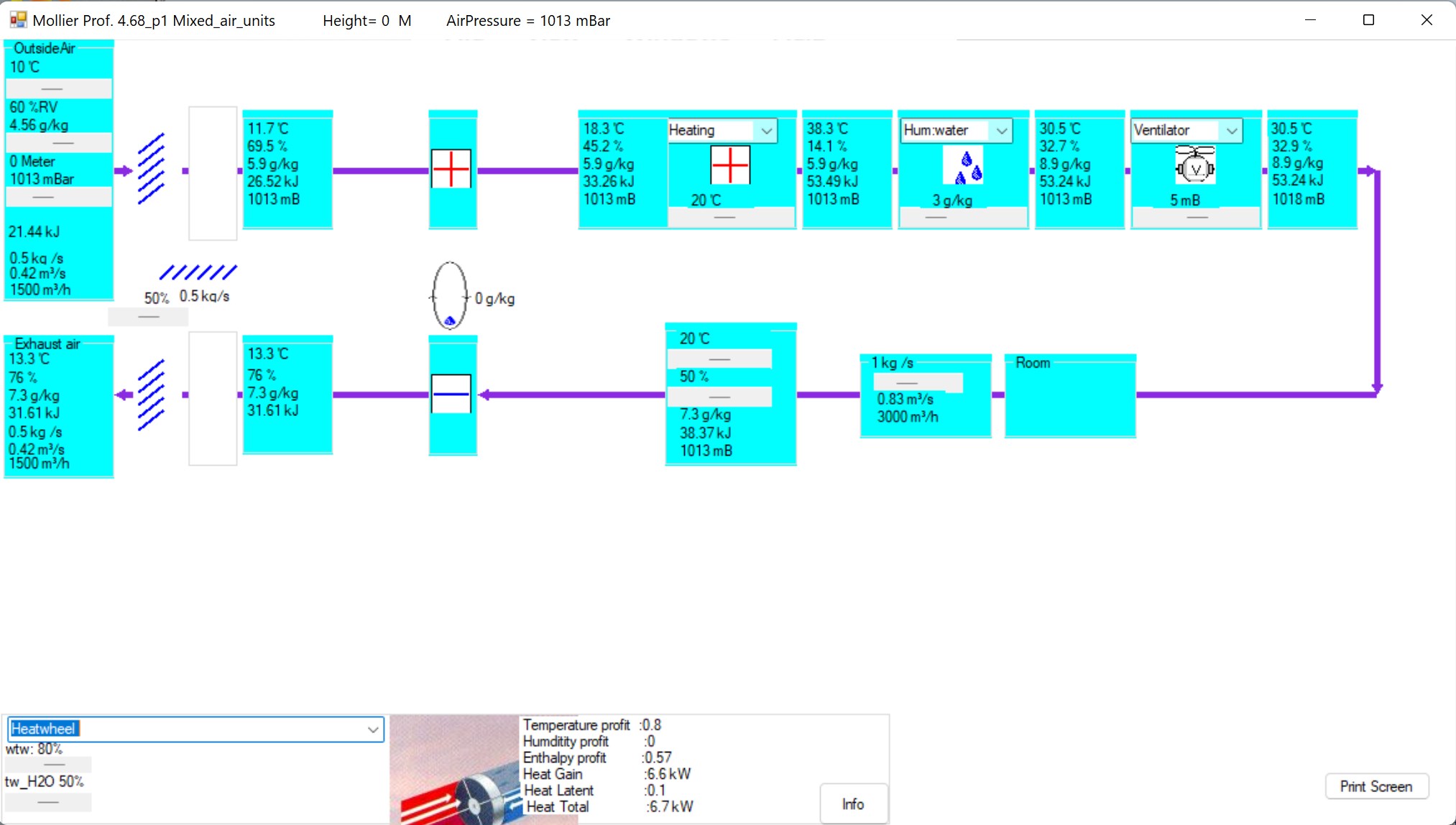This screenshot has width=1456, height=825.
Task: Expand the Heatwheel selection combo box
Action: point(372,729)
